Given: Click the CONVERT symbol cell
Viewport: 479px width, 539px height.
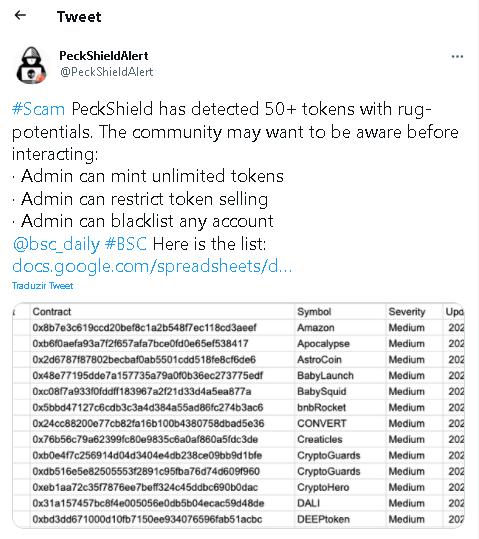Looking at the screenshot, I should [322, 424].
